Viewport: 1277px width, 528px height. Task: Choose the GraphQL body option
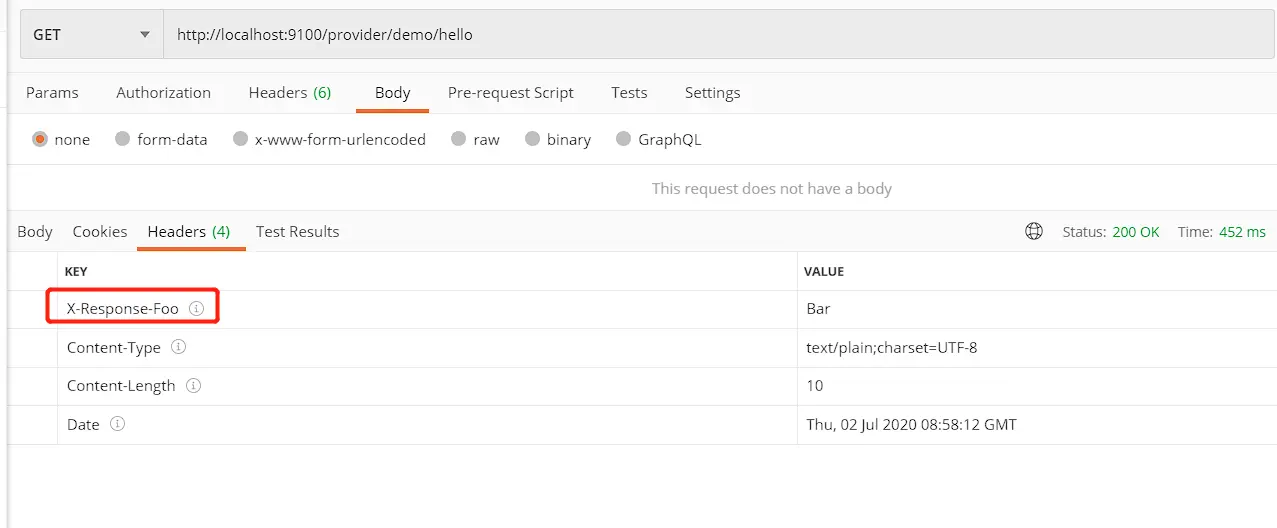coord(624,139)
